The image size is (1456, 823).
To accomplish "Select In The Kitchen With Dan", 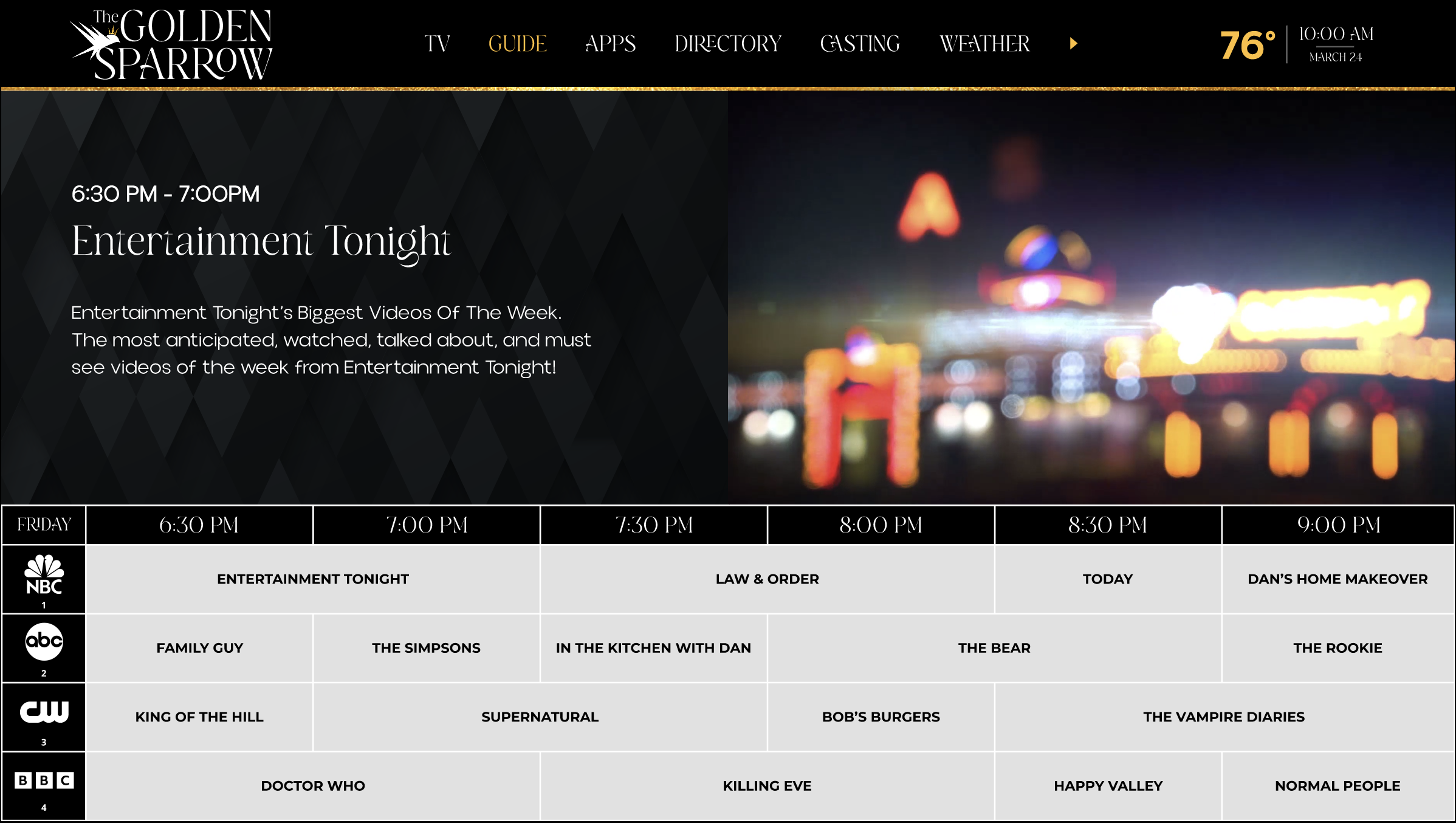I will click(x=654, y=648).
